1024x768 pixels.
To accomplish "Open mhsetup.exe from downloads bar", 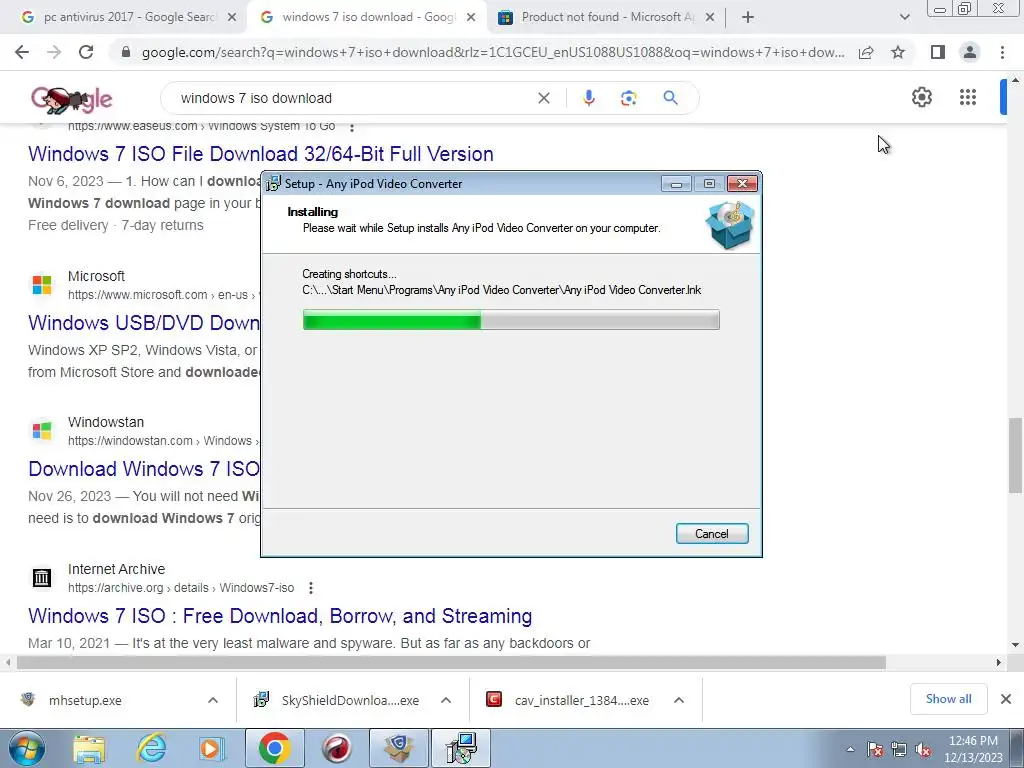I will coord(85,700).
